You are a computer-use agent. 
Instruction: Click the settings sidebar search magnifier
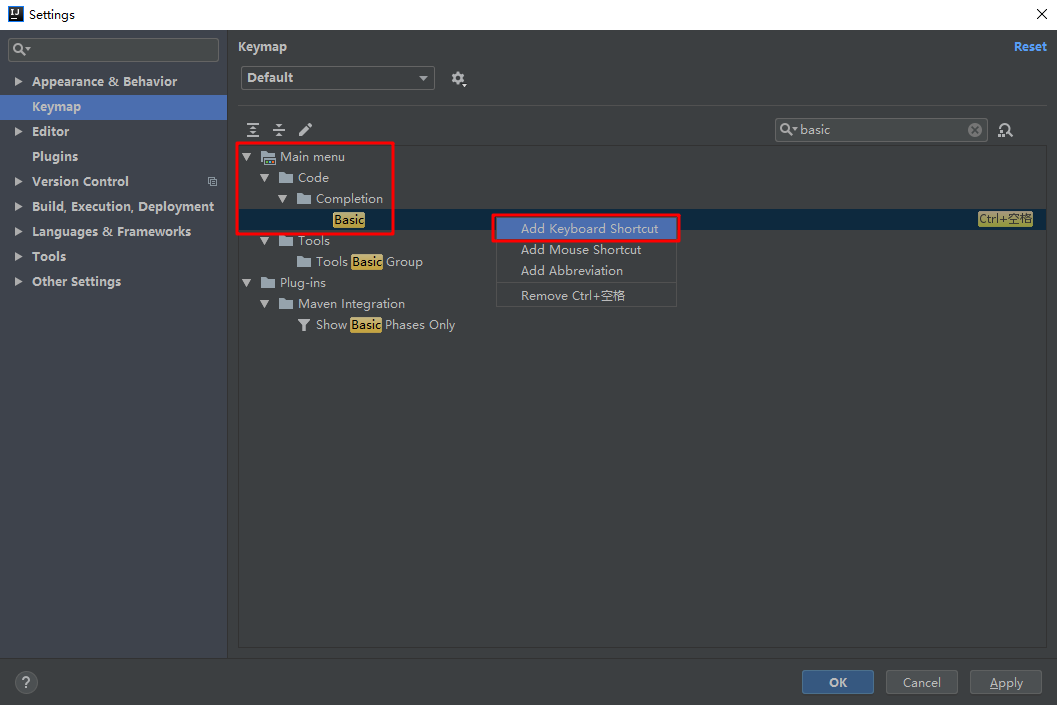(x=21, y=49)
